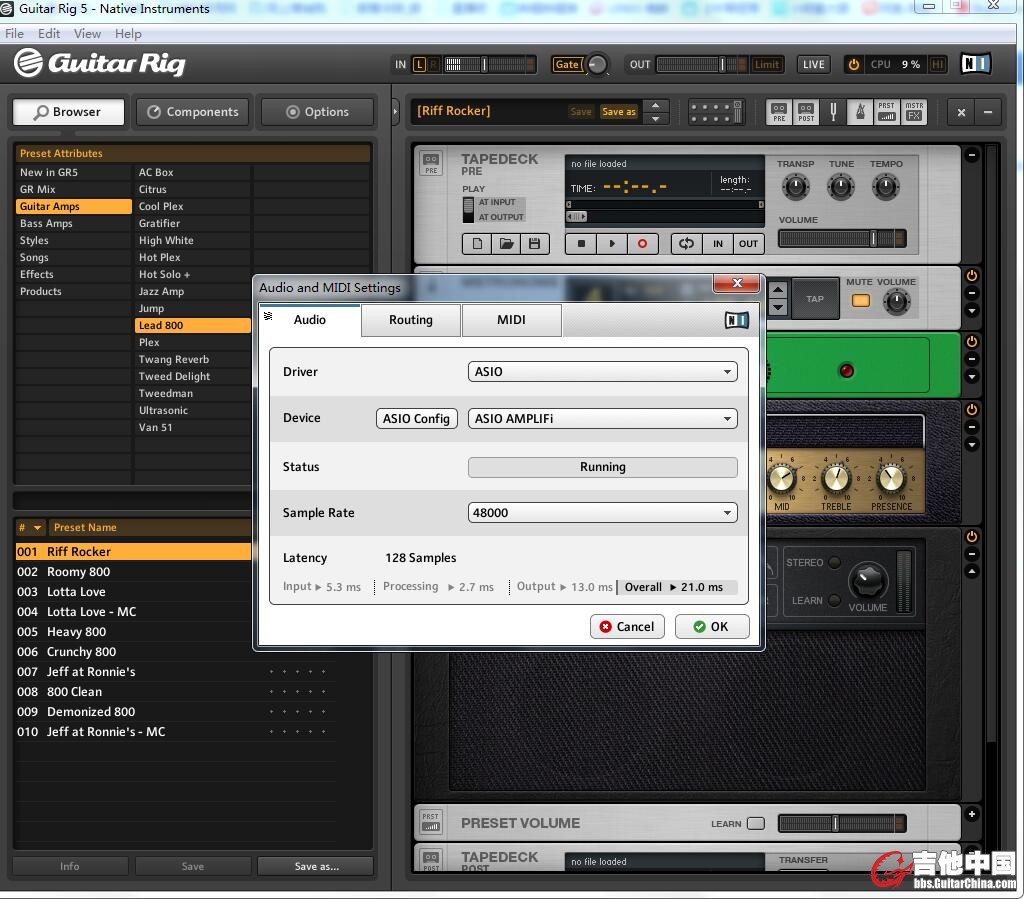Image resolution: width=1024 pixels, height=899 pixels.
Task: Stop playback in Tapedeck Pre
Action: point(581,244)
